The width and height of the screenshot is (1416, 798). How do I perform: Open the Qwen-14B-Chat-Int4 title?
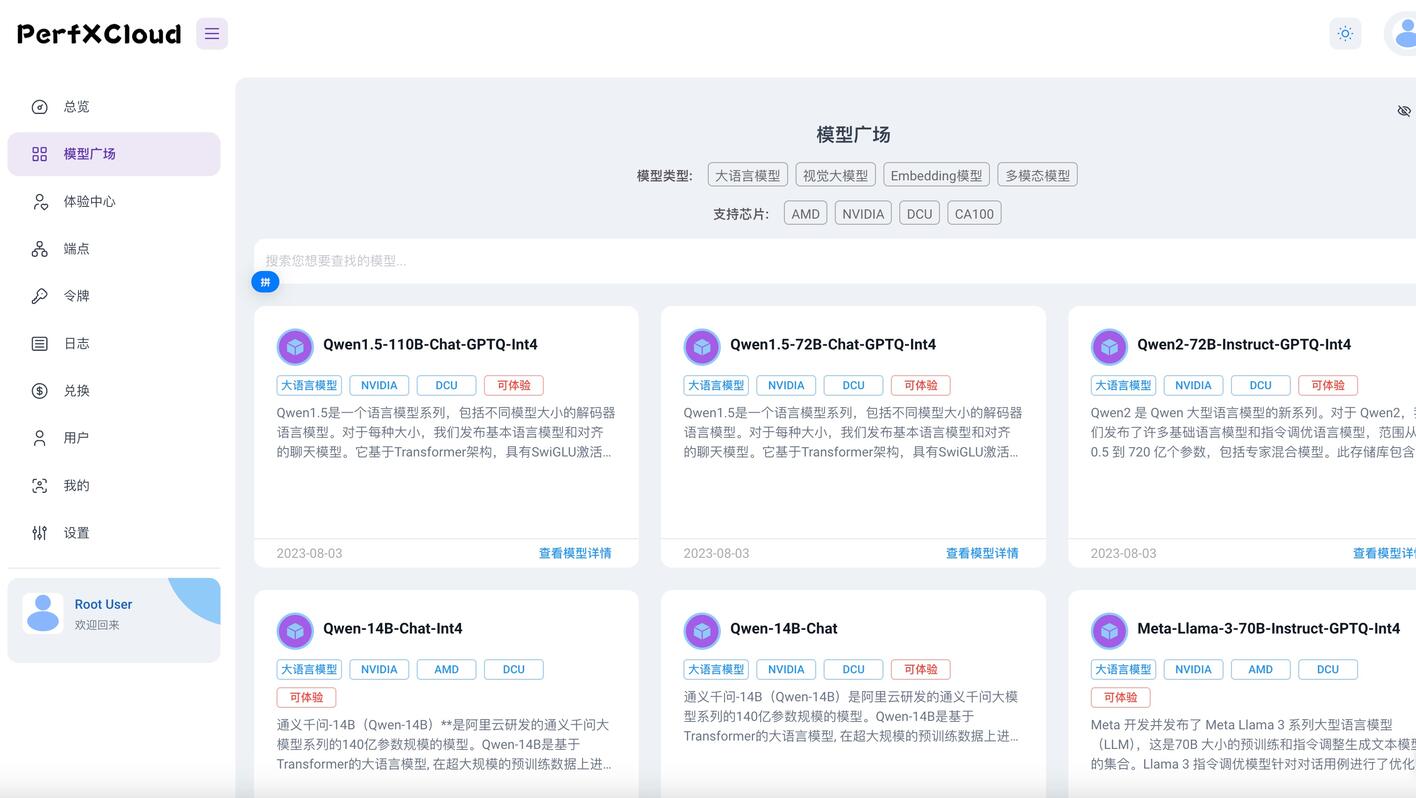point(393,628)
